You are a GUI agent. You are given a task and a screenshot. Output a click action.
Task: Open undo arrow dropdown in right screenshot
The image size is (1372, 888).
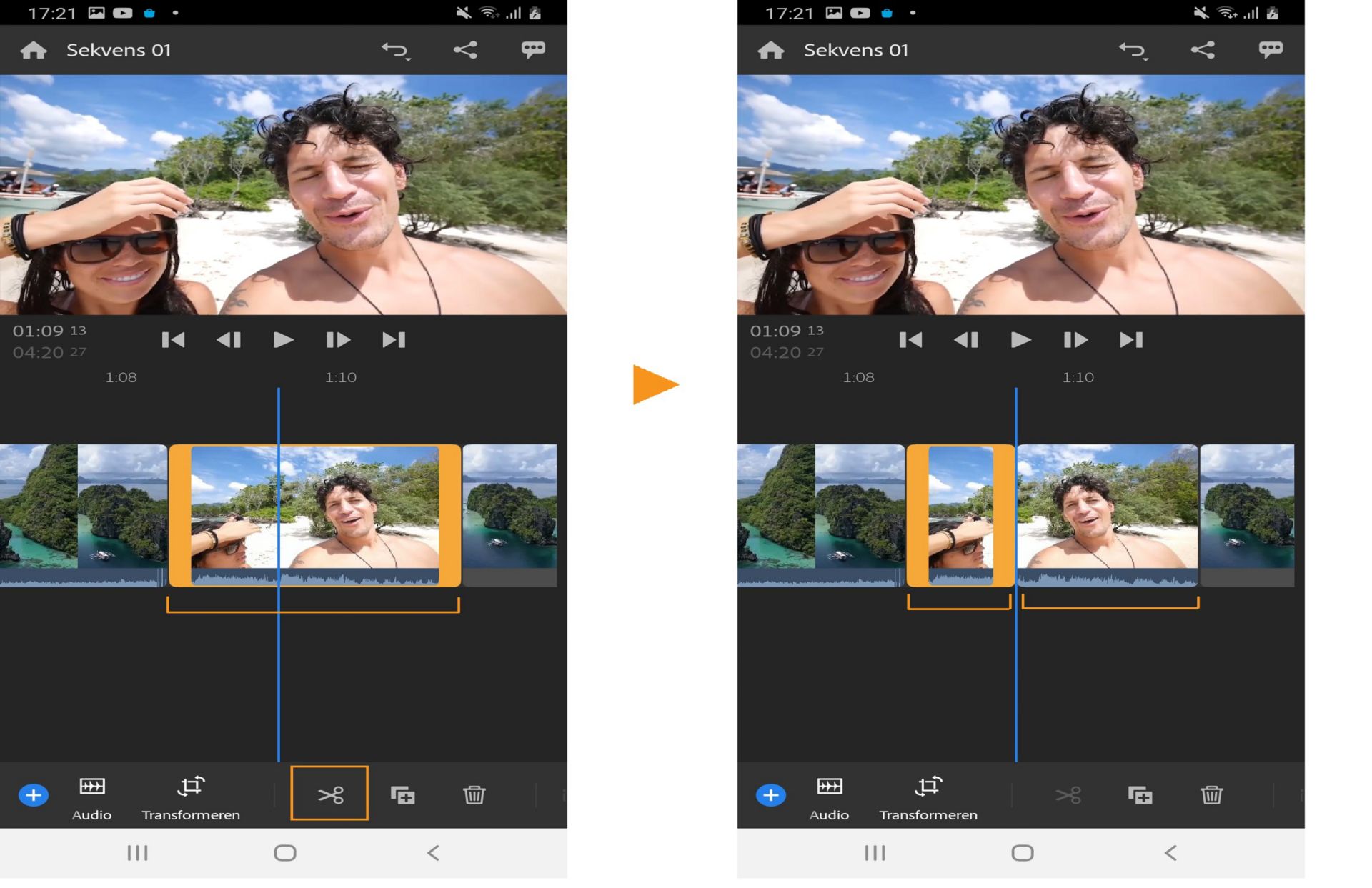point(1133,50)
